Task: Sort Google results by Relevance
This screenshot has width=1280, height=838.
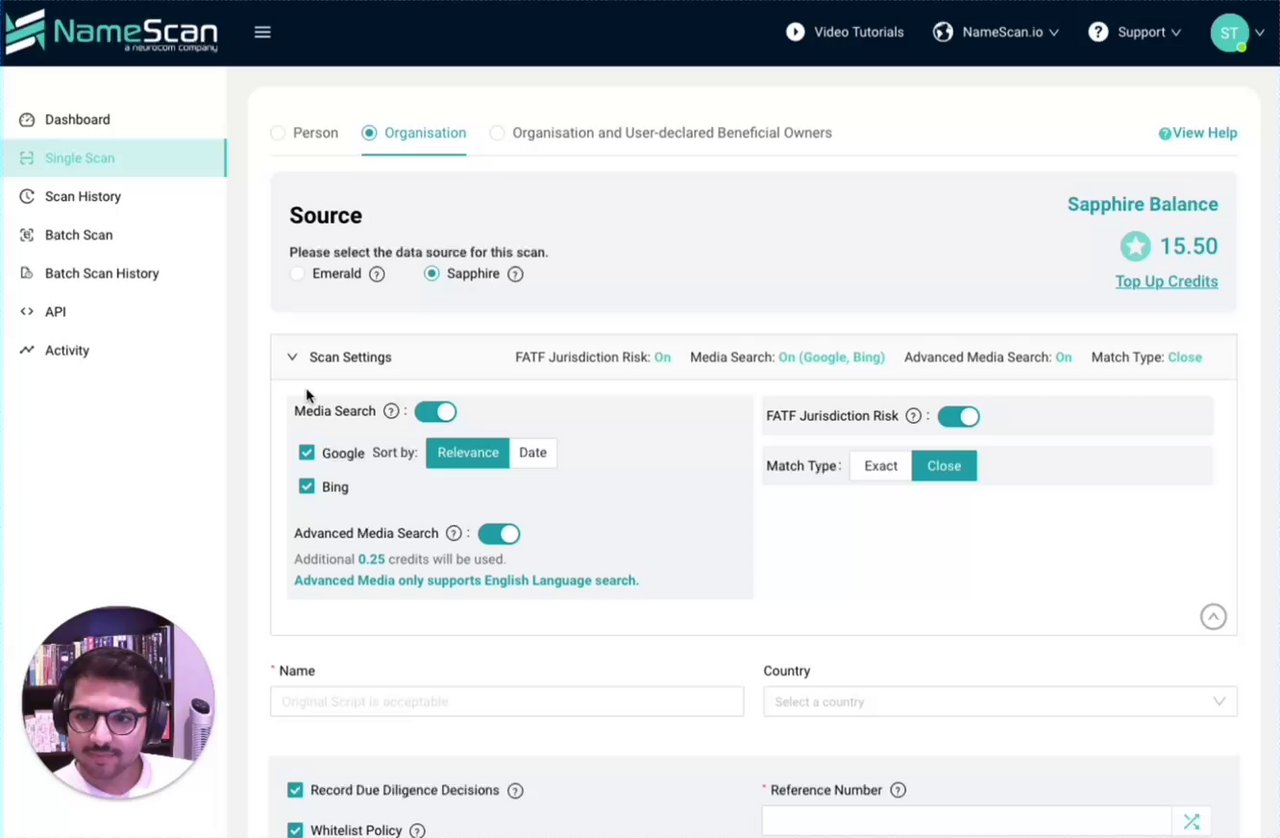Action: (x=468, y=453)
